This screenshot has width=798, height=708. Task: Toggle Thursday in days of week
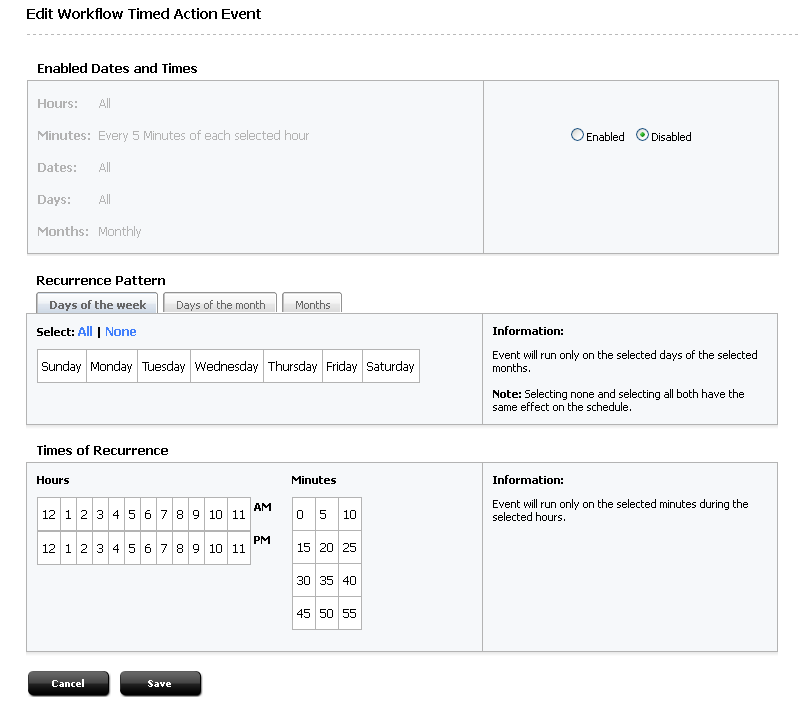coord(293,366)
